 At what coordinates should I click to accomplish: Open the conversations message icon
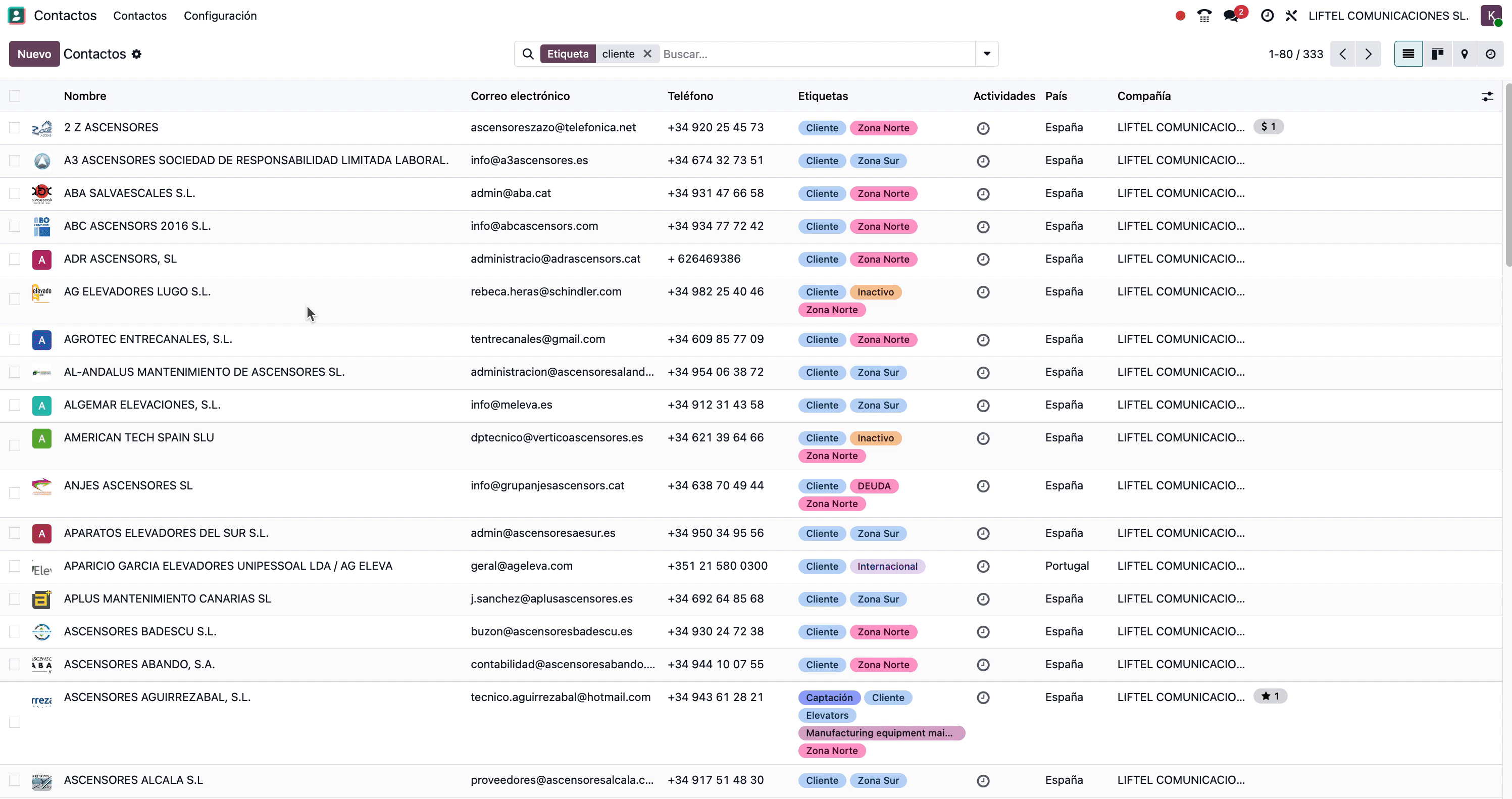pyautogui.click(x=1231, y=16)
